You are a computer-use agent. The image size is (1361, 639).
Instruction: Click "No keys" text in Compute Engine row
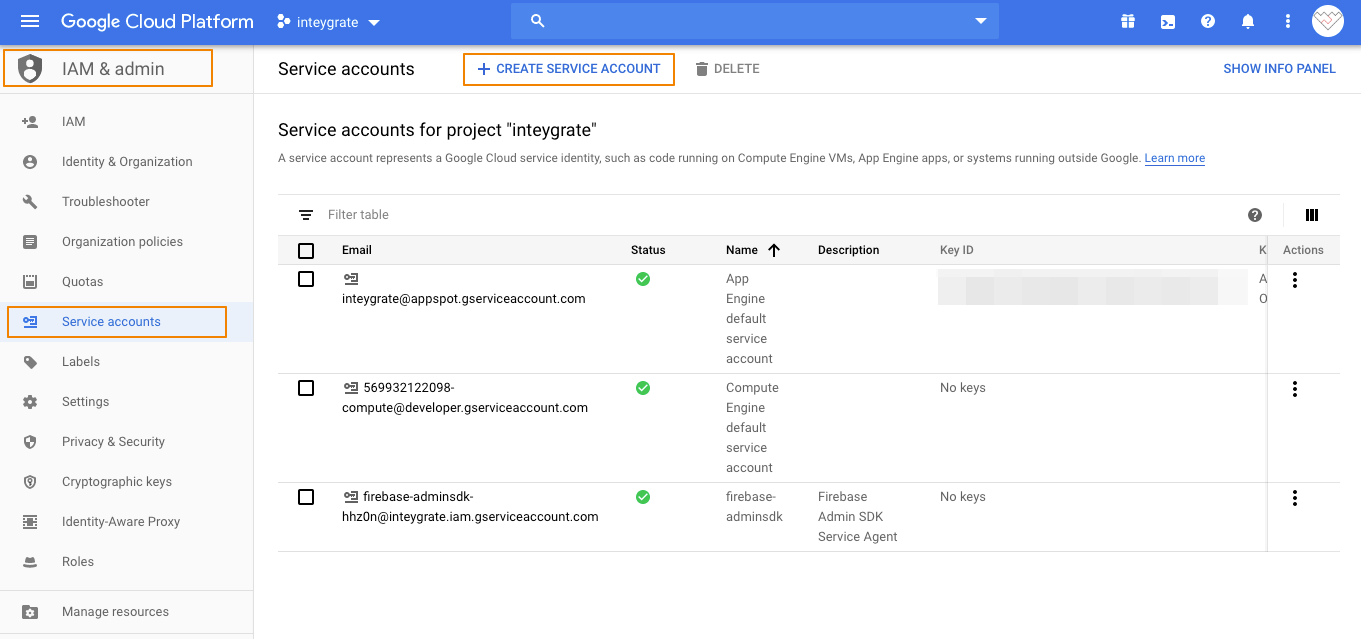(x=963, y=388)
